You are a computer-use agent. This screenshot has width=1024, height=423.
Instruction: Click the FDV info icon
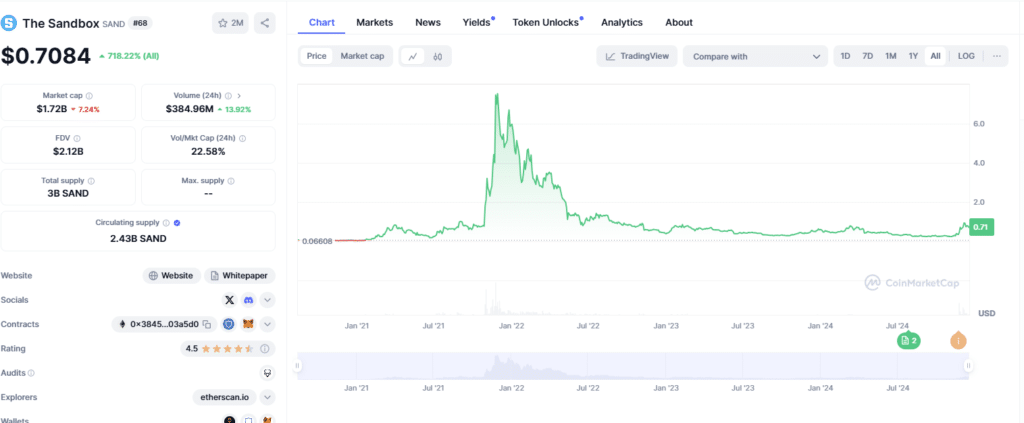pos(77,138)
